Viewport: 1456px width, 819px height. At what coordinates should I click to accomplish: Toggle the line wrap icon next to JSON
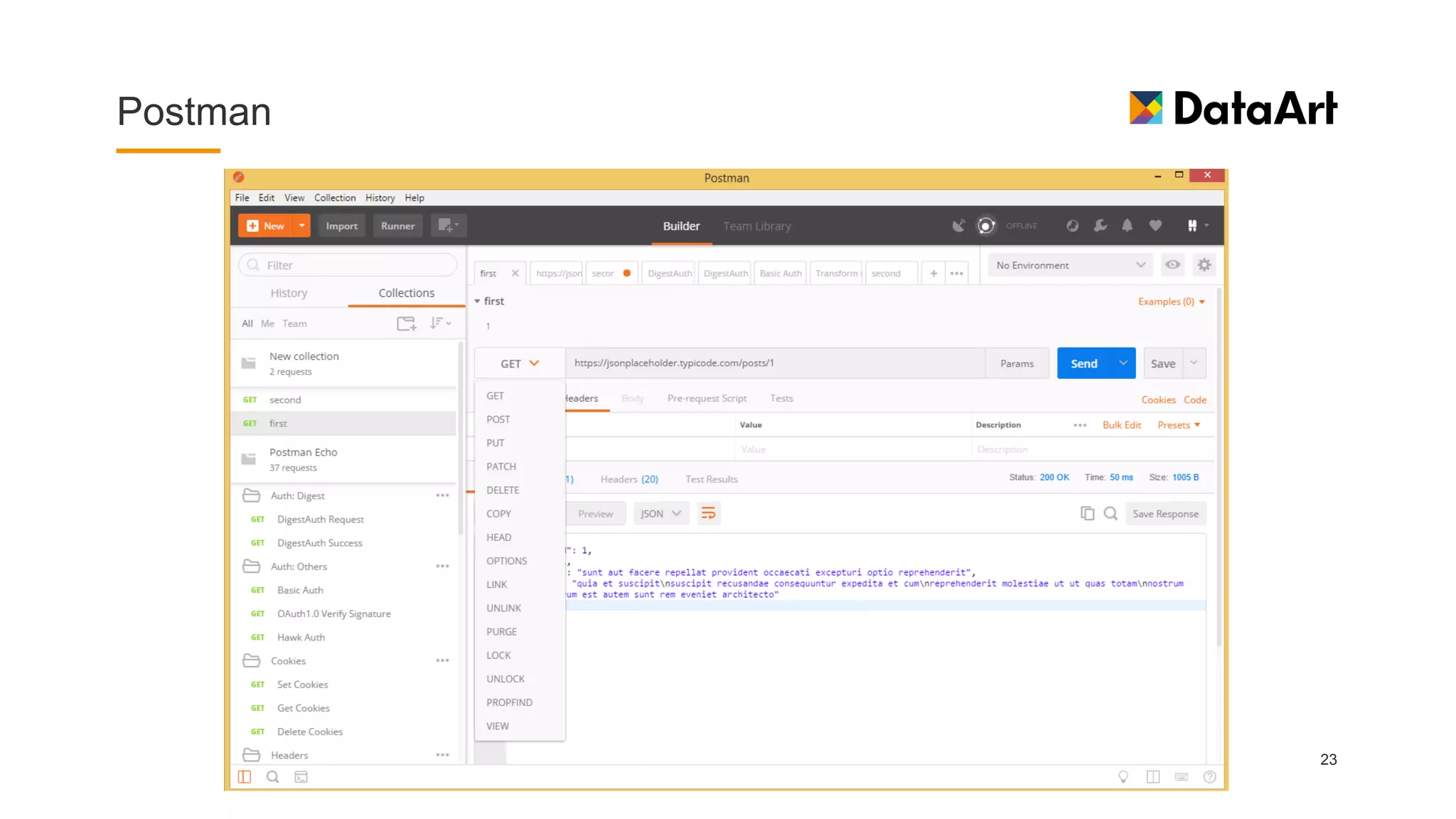(x=708, y=513)
